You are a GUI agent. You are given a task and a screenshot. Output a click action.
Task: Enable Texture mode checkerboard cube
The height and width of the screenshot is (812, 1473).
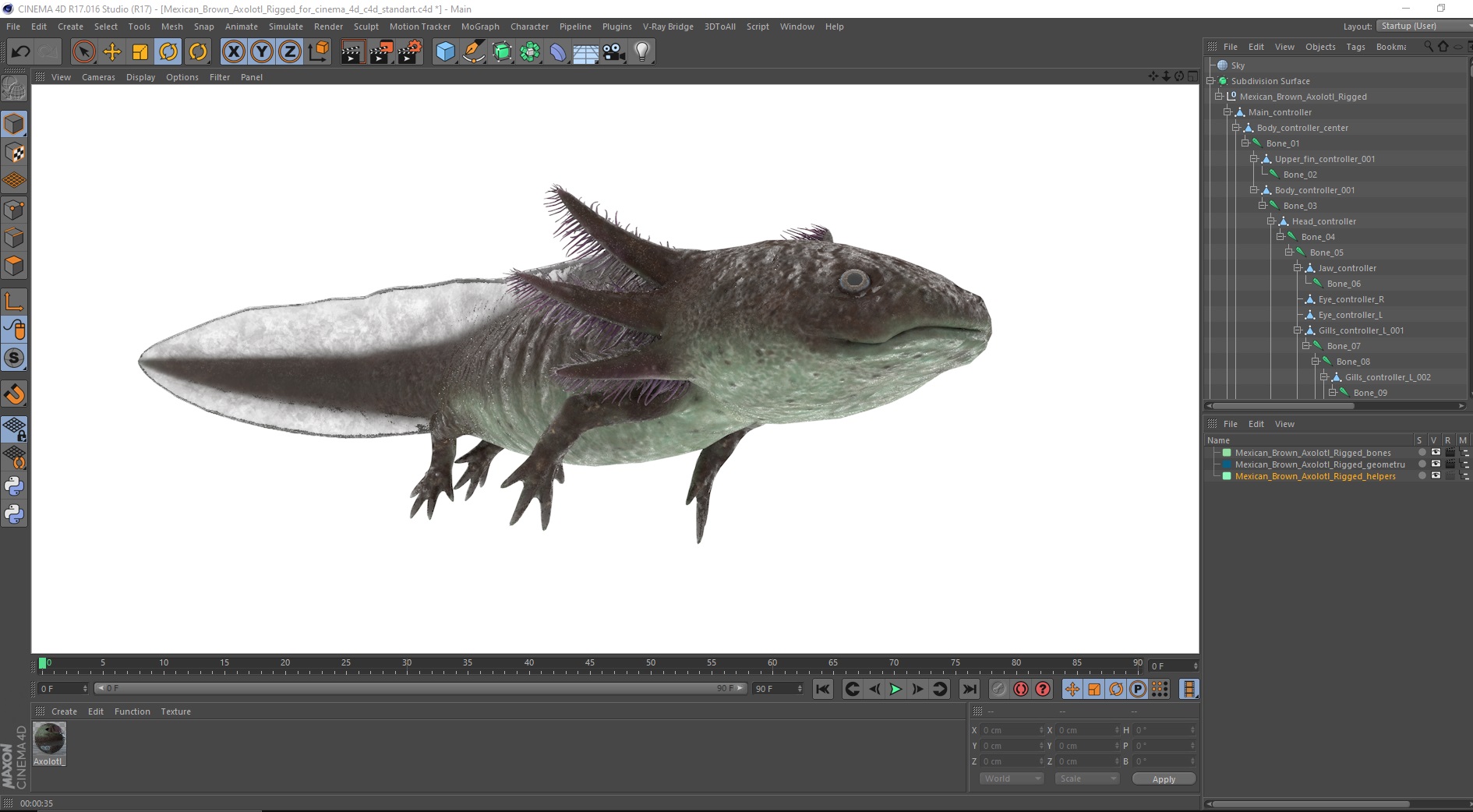(x=14, y=153)
